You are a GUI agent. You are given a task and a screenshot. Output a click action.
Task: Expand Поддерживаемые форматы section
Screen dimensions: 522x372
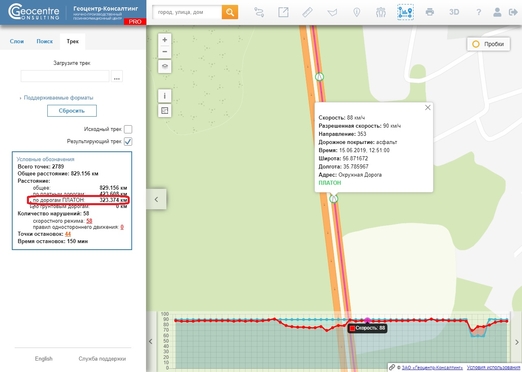(57, 98)
